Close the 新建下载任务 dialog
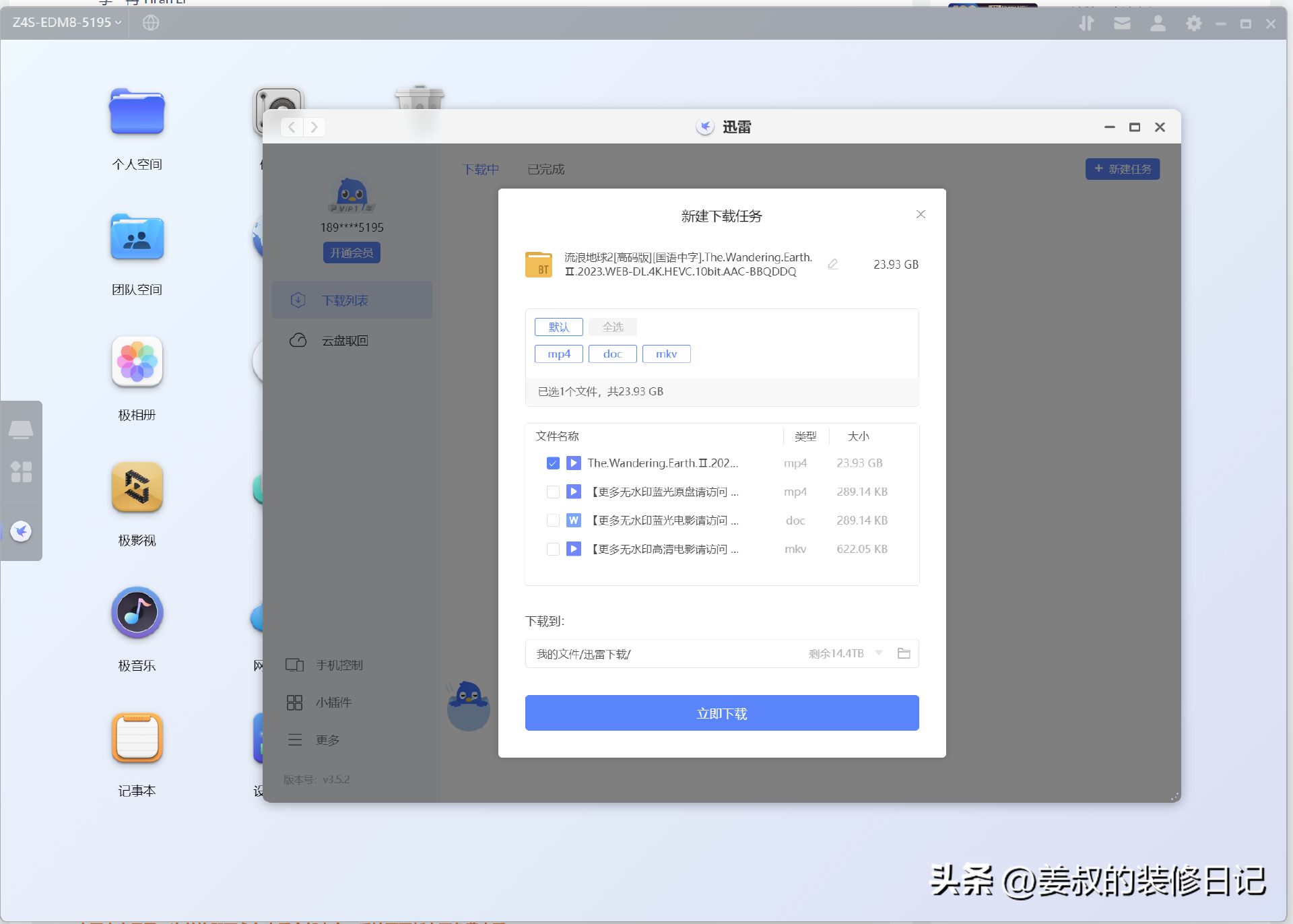Image resolution: width=1293 pixels, height=924 pixels. tap(921, 214)
